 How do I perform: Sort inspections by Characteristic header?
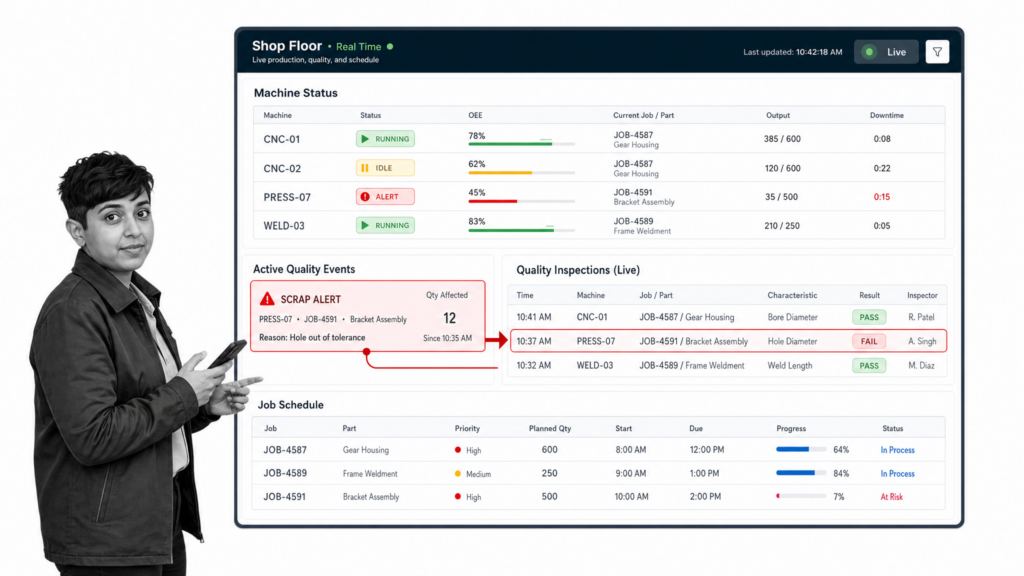coord(792,295)
